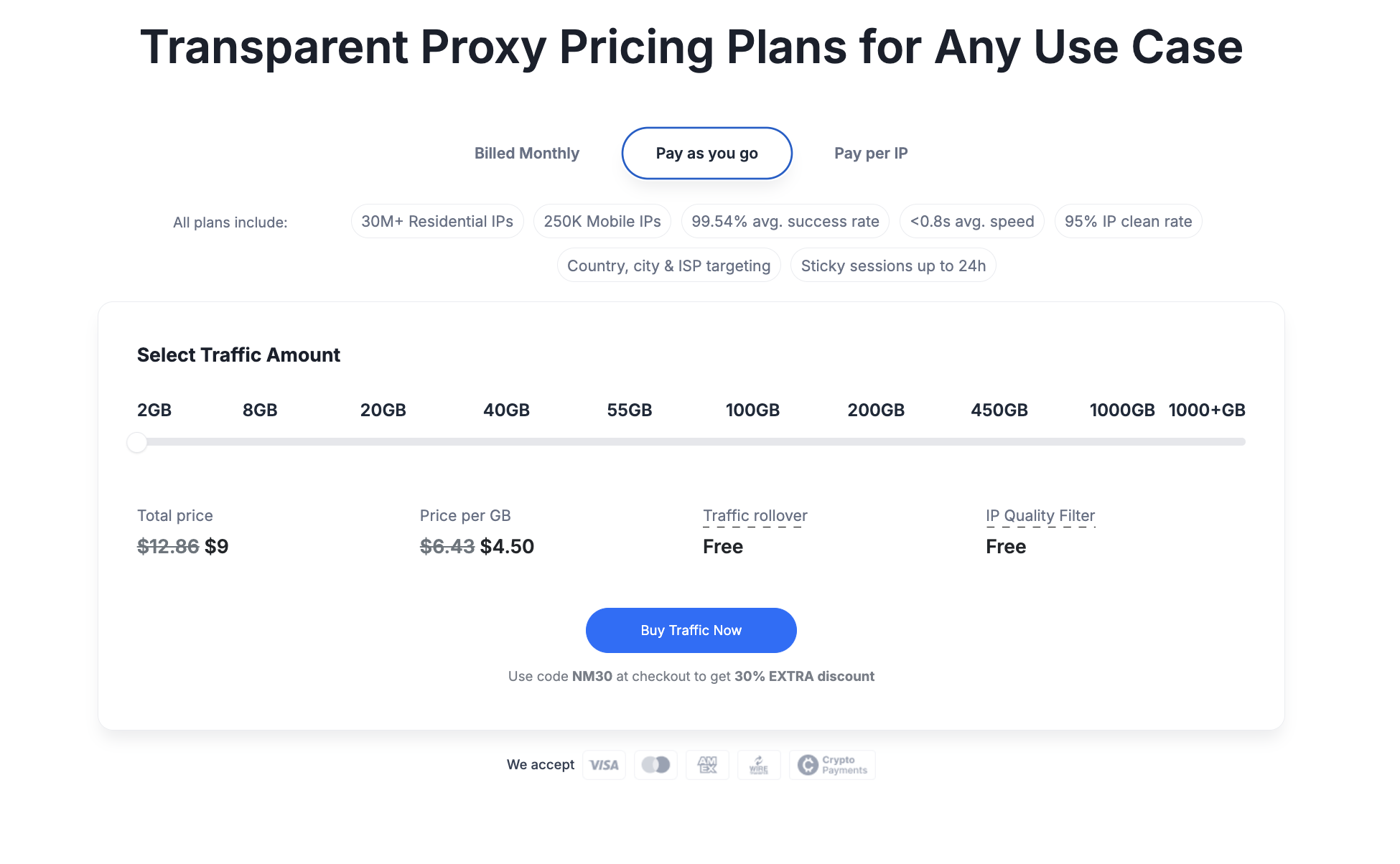The height and width of the screenshot is (864, 1400).
Task: Click the Visa payment icon
Action: tap(604, 765)
